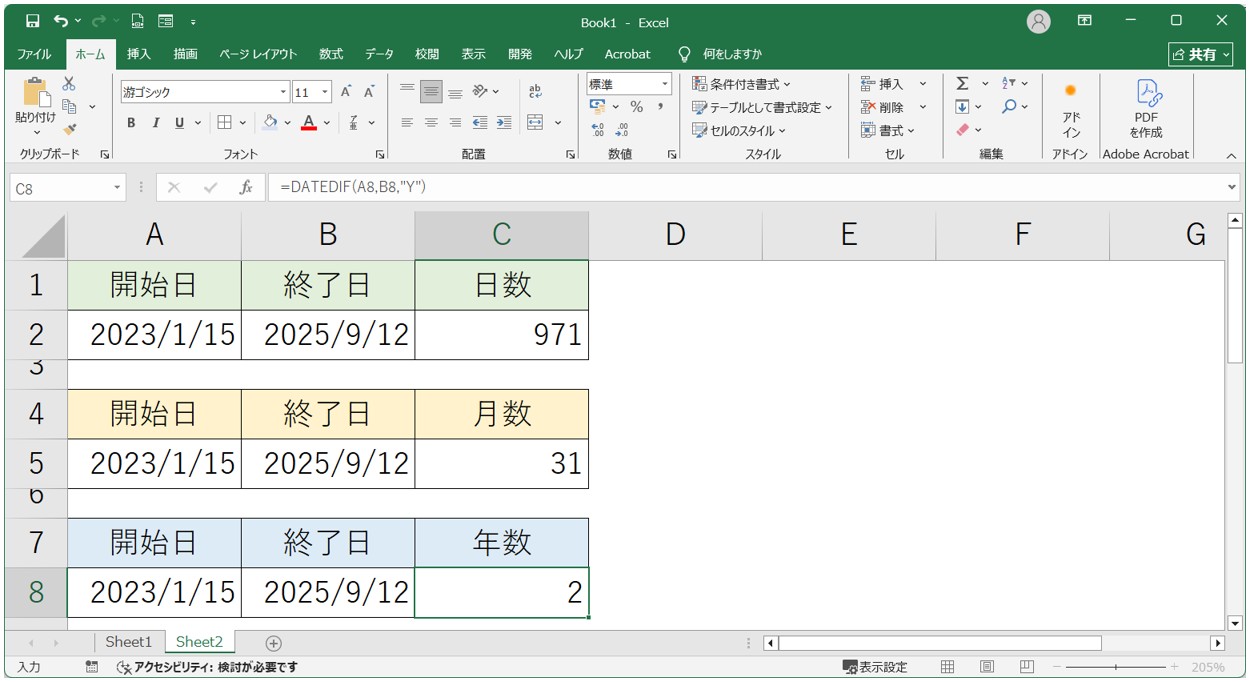Increase font size with the large A icon
The height and width of the screenshot is (682, 1251).
point(346,92)
